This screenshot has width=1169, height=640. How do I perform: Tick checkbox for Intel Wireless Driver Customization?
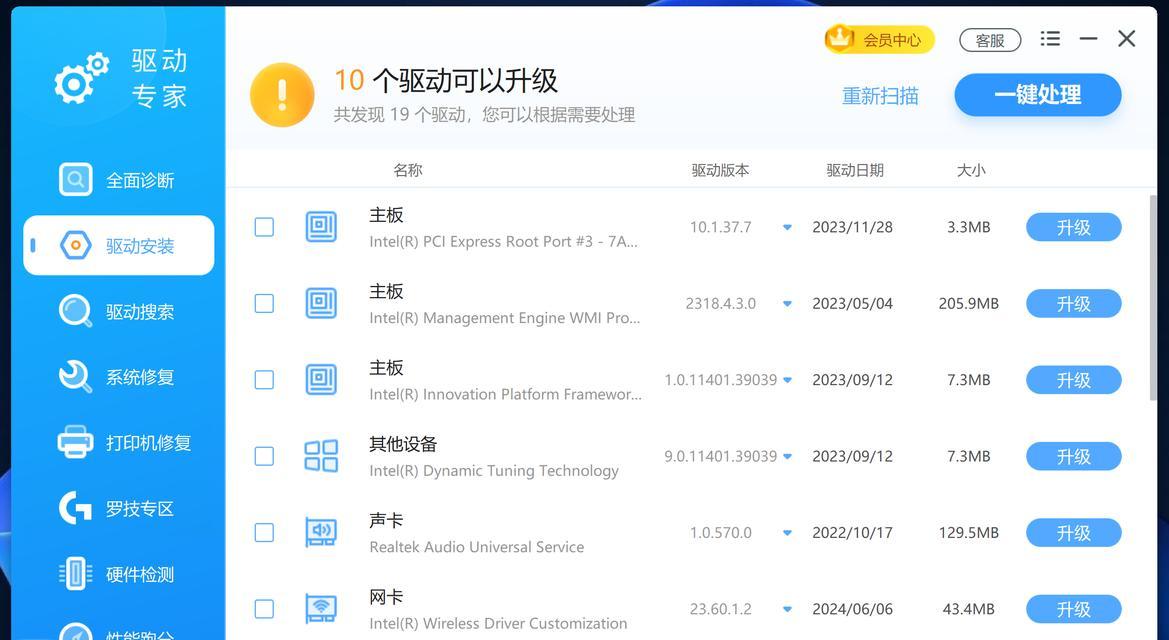[x=264, y=609]
